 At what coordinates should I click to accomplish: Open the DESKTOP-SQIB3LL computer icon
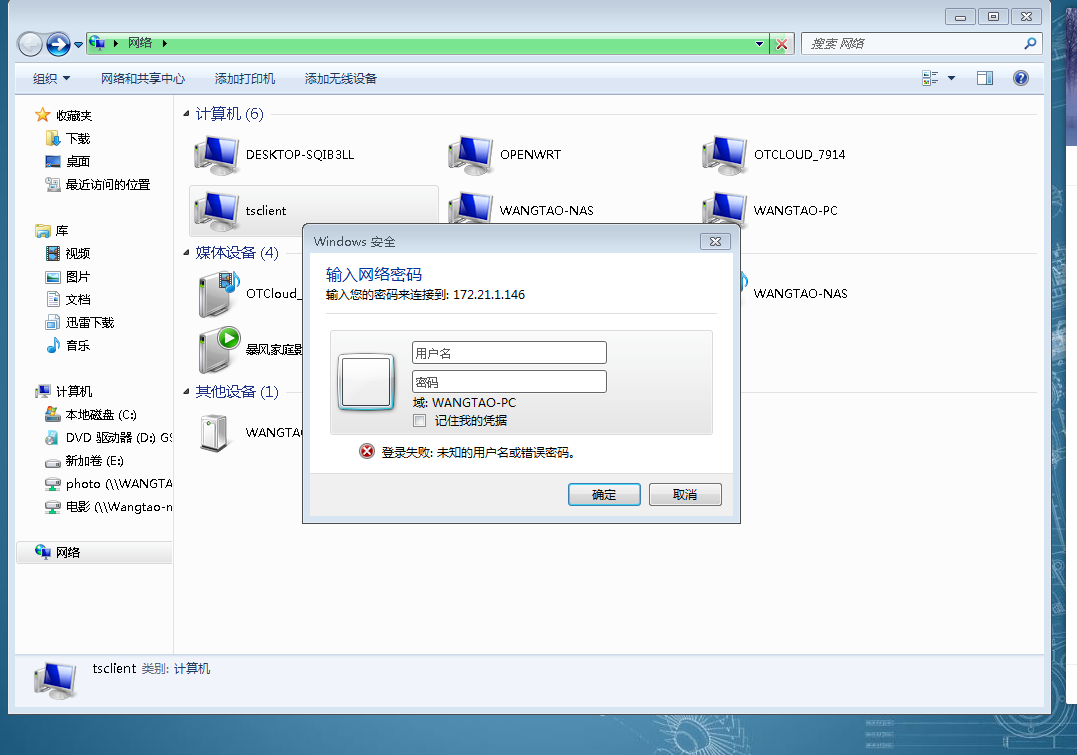(x=216, y=155)
